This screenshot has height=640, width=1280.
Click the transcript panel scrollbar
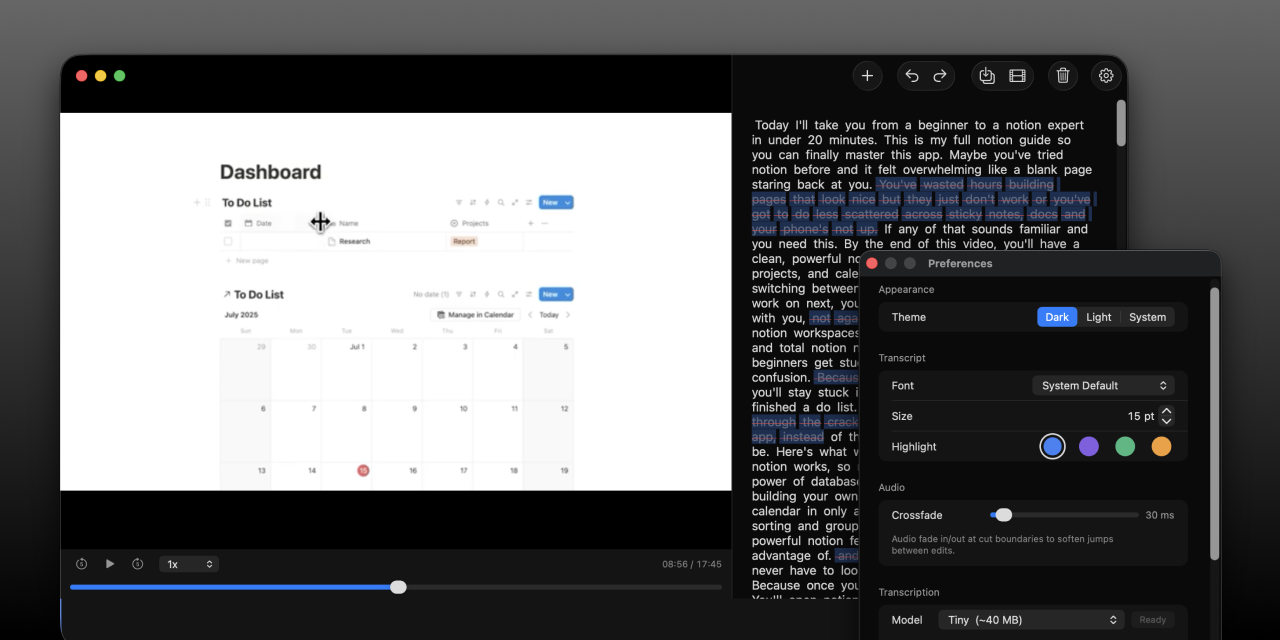1121,122
